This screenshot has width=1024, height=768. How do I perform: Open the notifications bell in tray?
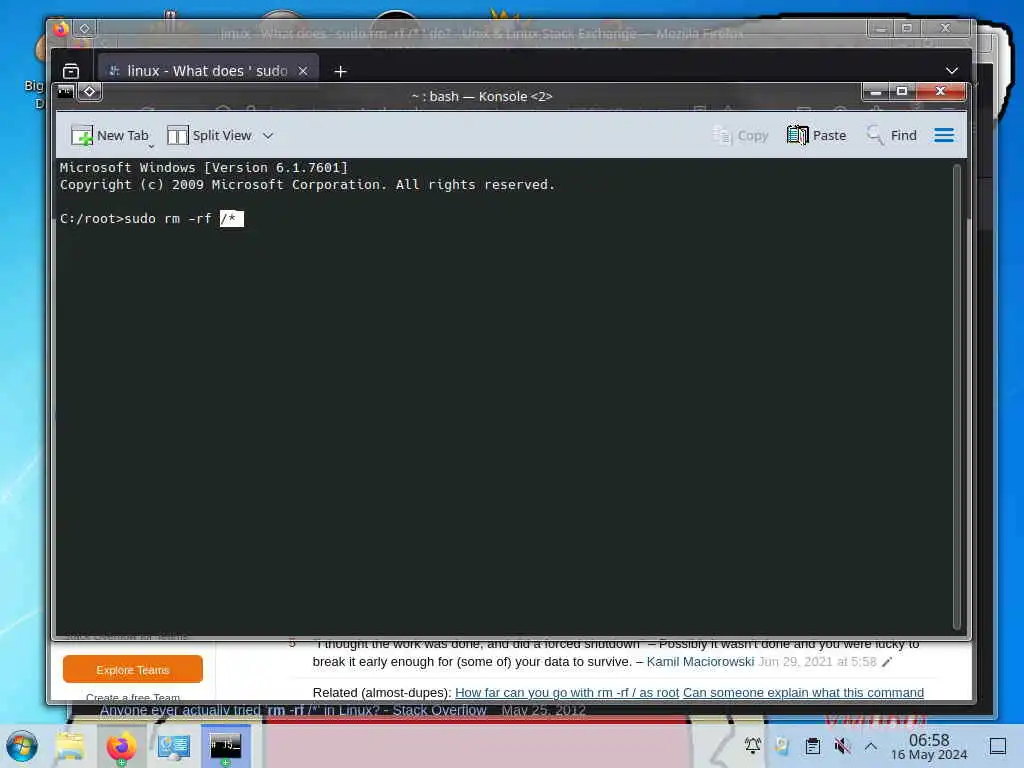pyautogui.click(x=752, y=745)
